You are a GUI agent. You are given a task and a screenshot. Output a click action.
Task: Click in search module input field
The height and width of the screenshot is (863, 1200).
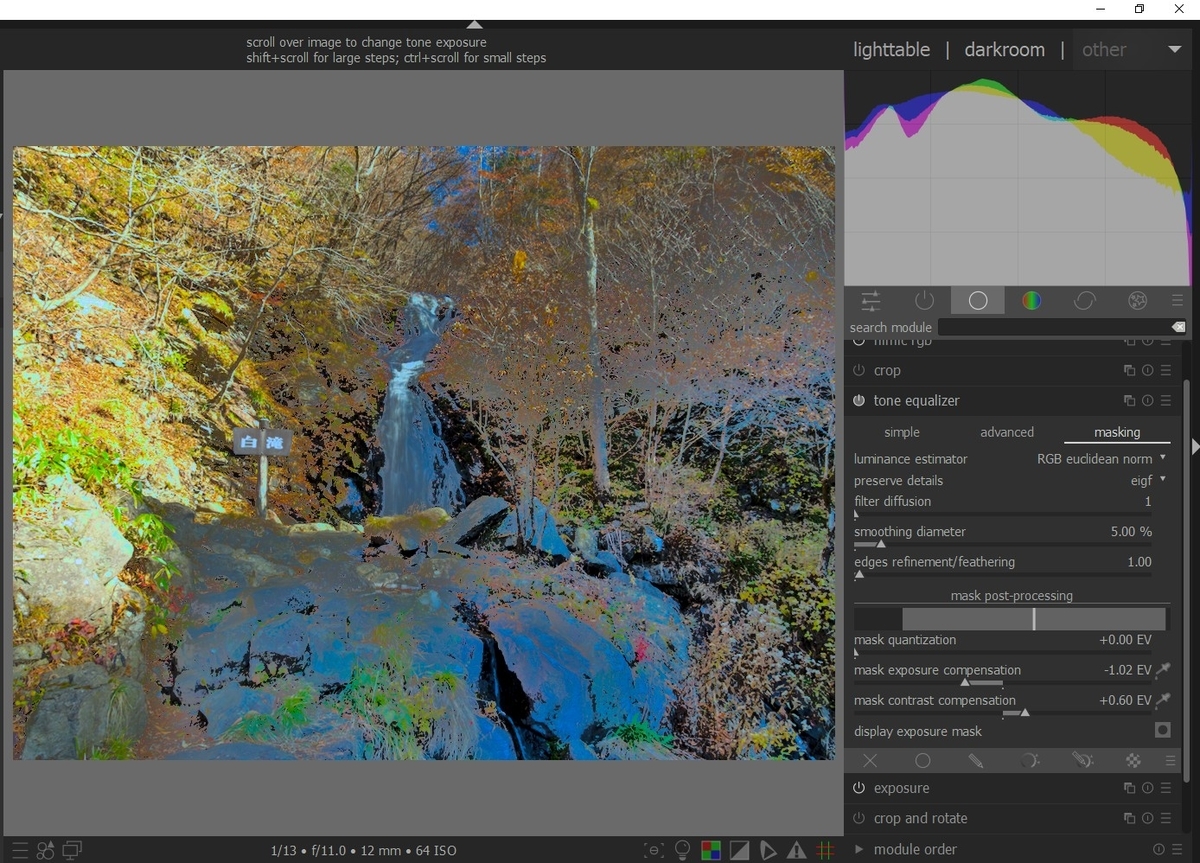1054,327
